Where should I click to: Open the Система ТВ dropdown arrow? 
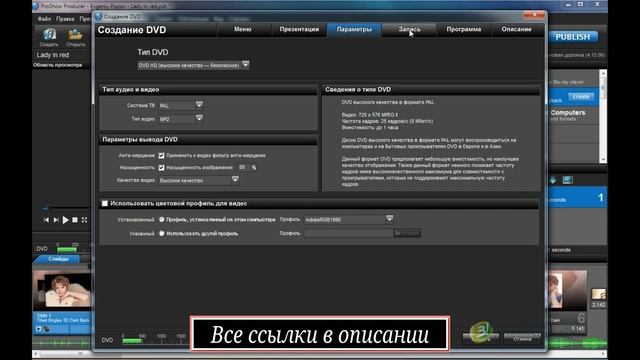(199, 105)
